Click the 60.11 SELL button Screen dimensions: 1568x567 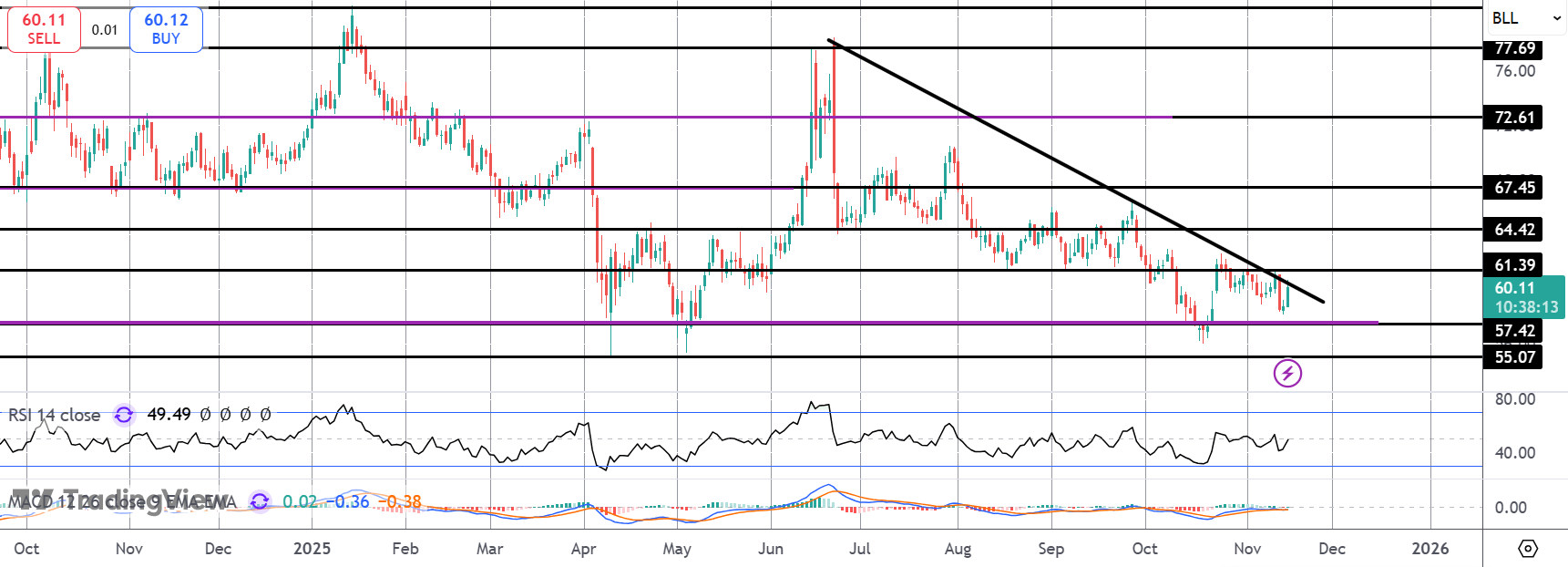(44, 29)
